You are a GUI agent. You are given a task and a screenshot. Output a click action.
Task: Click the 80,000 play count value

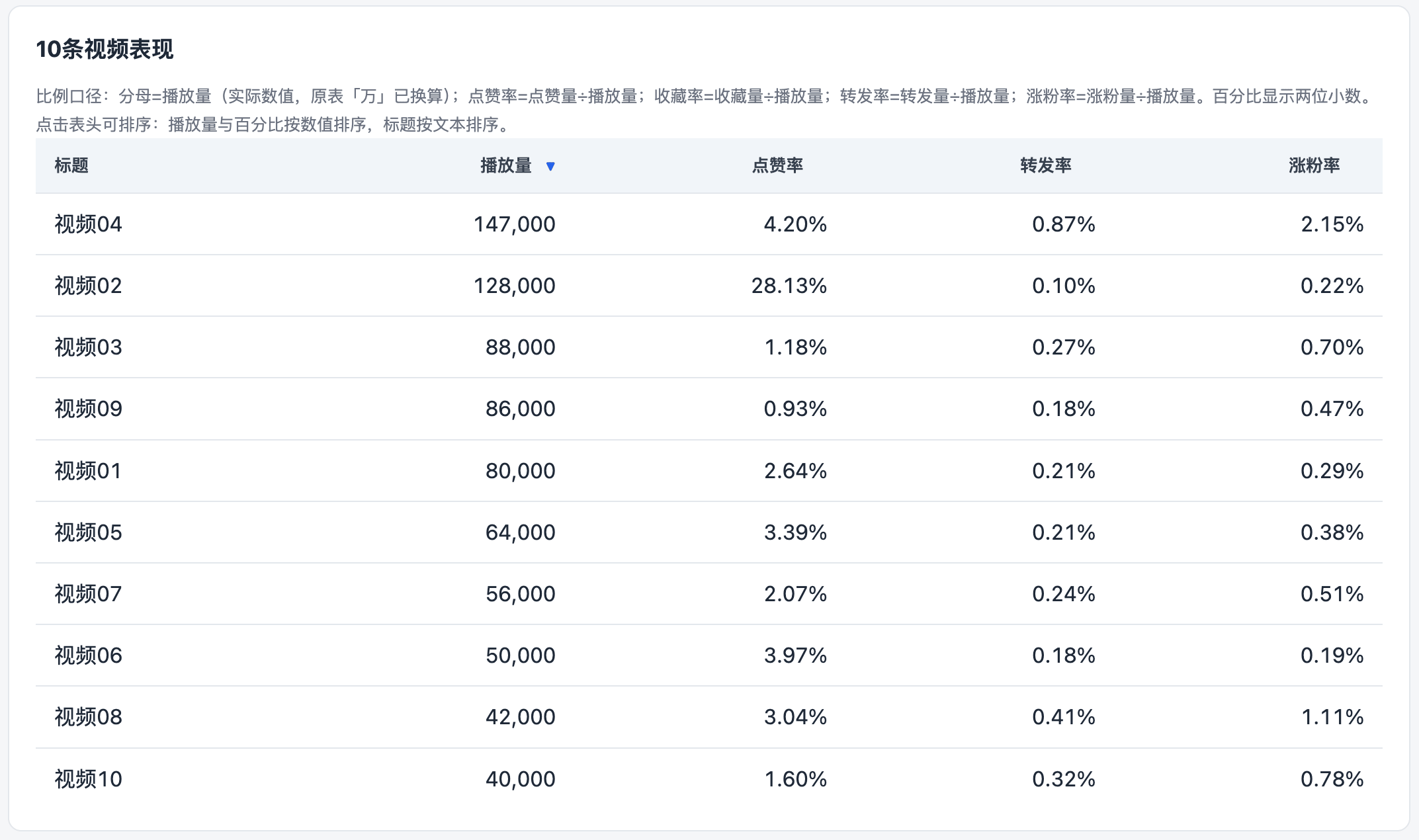[x=521, y=471]
